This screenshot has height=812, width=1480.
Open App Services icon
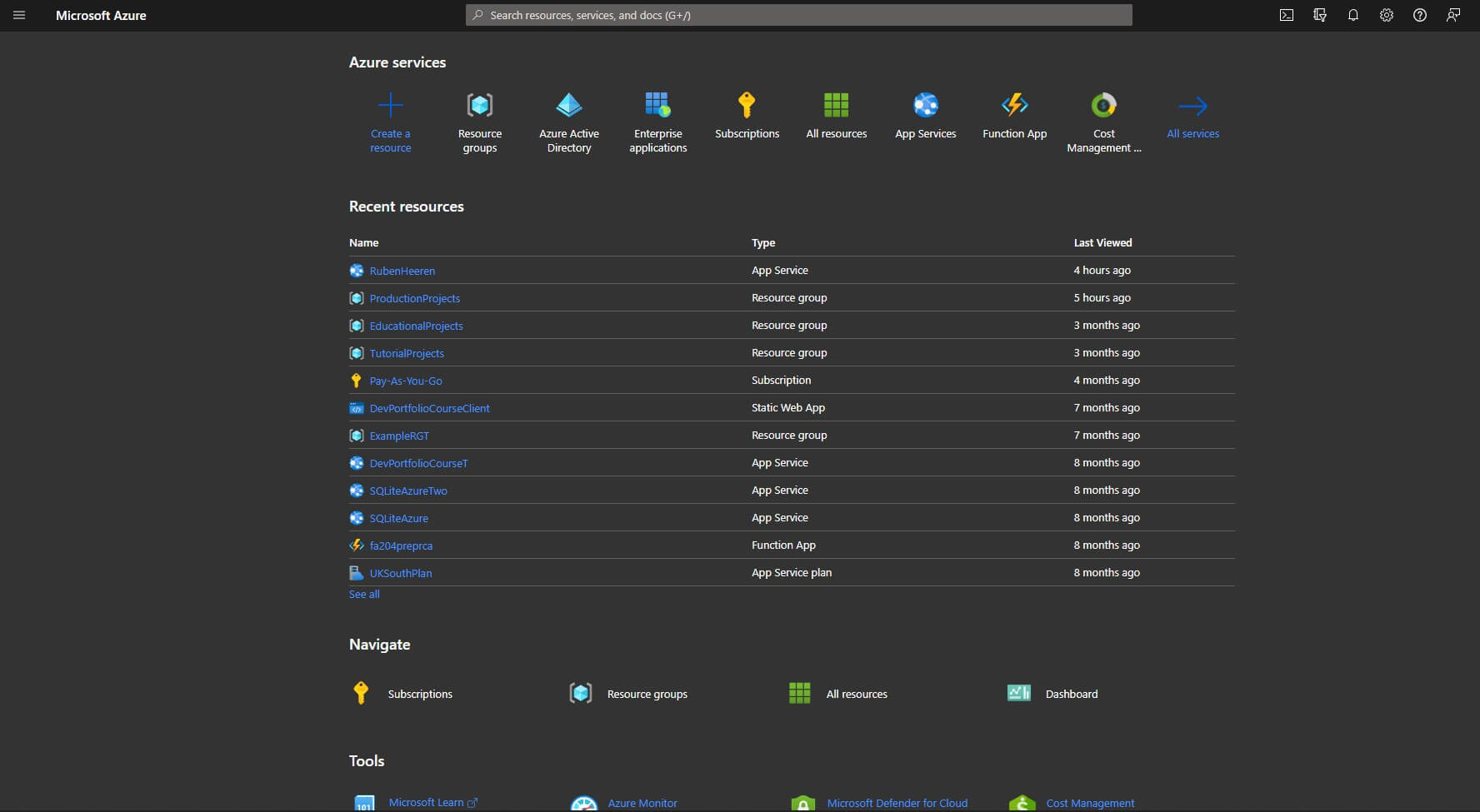926,105
